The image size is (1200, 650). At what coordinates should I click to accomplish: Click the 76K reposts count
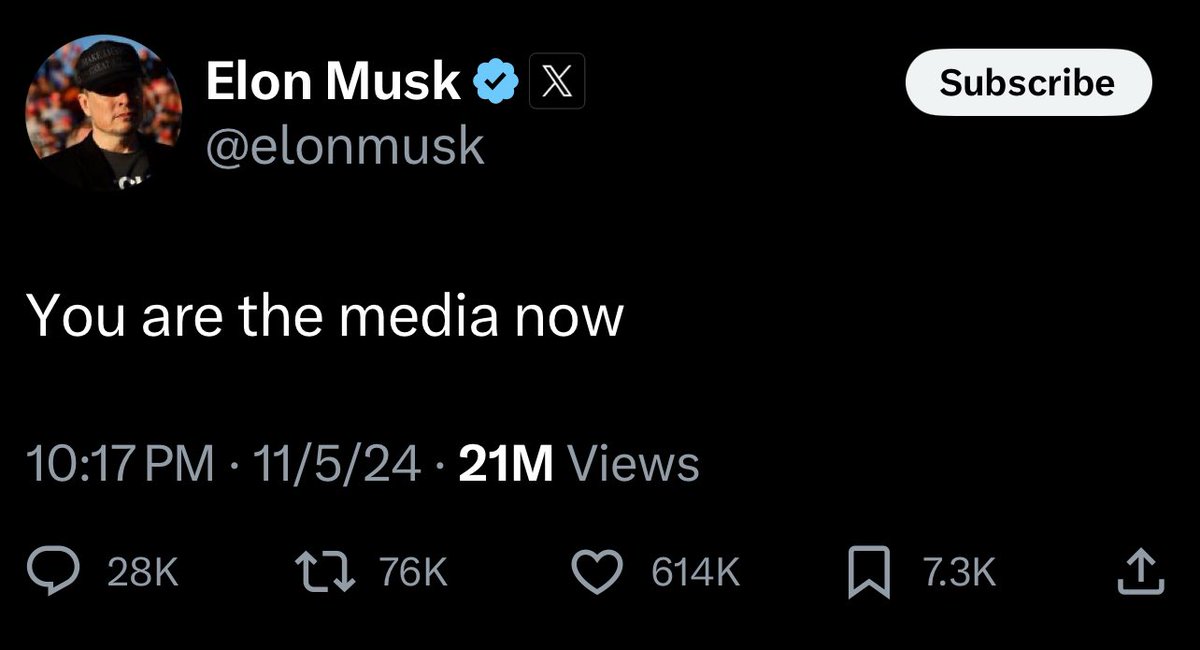click(x=413, y=573)
